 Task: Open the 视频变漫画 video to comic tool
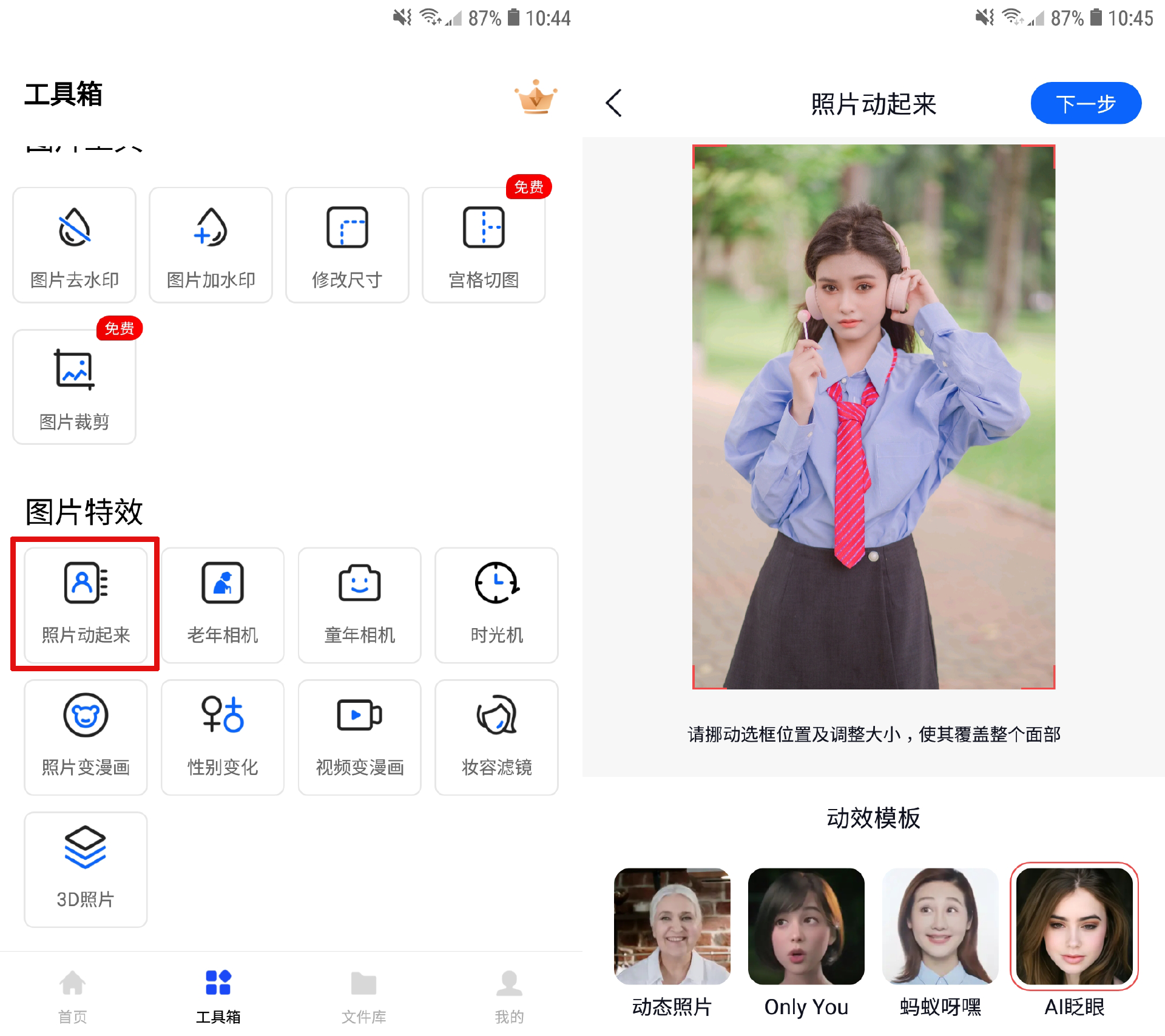360,737
